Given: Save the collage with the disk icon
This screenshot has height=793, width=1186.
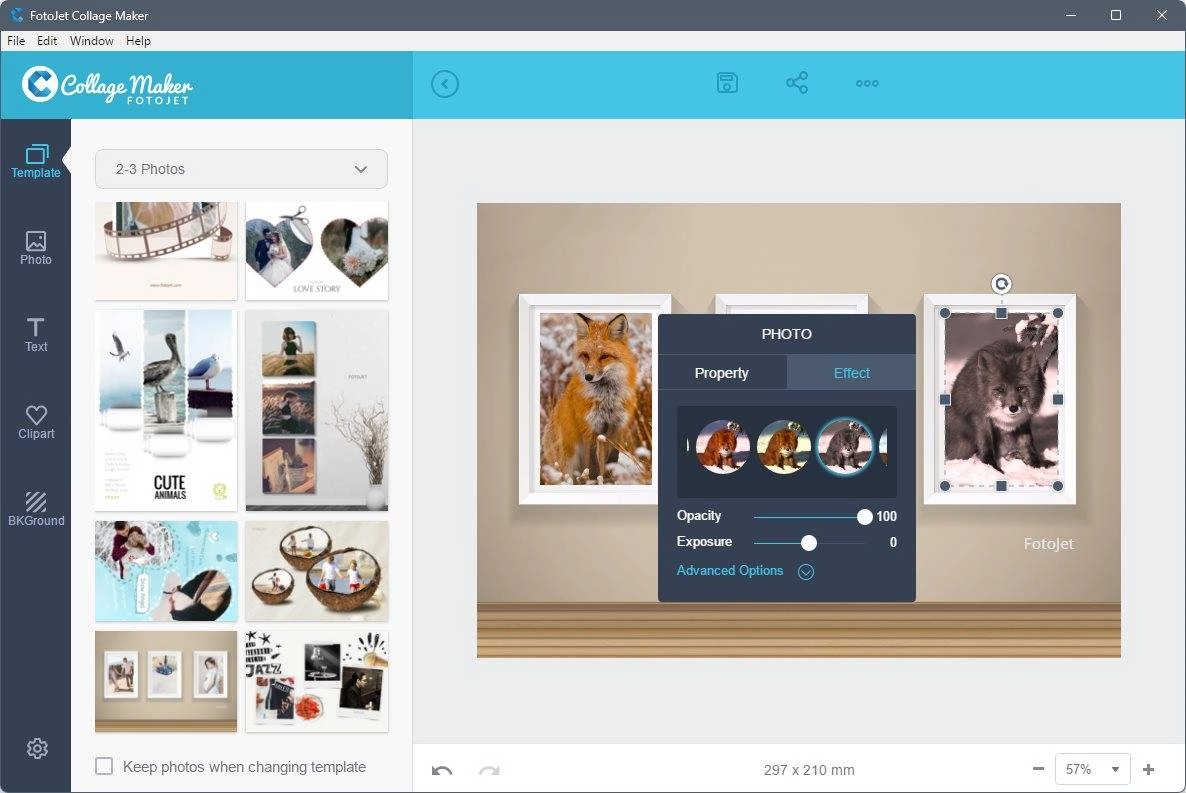Looking at the screenshot, I should tap(727, 82).
